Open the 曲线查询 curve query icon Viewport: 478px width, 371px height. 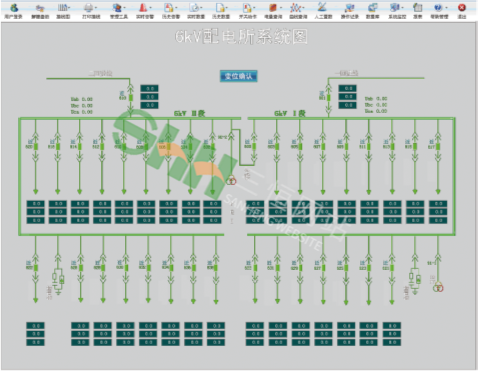coord(295,8)
